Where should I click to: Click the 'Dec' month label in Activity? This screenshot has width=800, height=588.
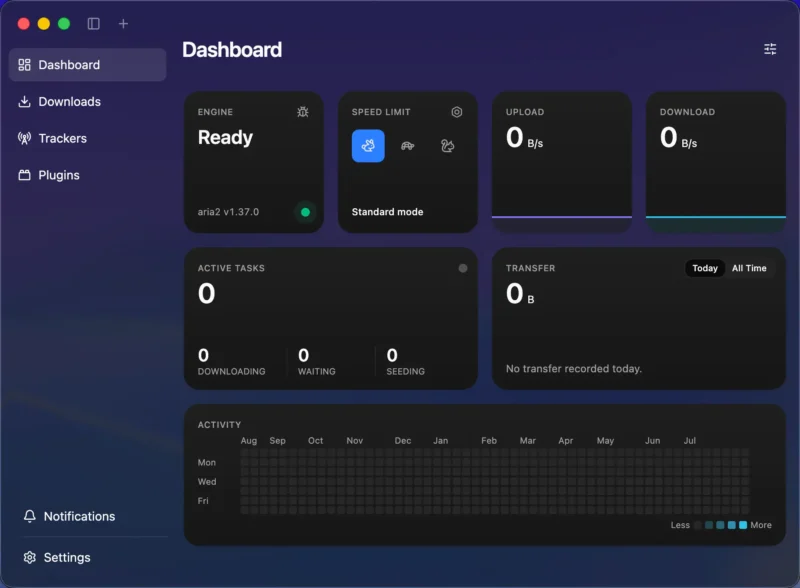[403, 440]
